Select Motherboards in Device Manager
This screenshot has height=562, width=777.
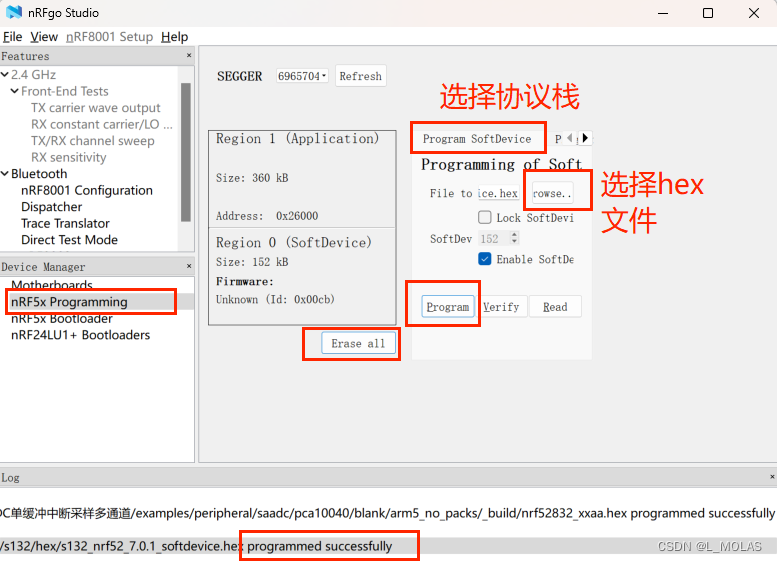pyautogui.click(x=52, y=285)
